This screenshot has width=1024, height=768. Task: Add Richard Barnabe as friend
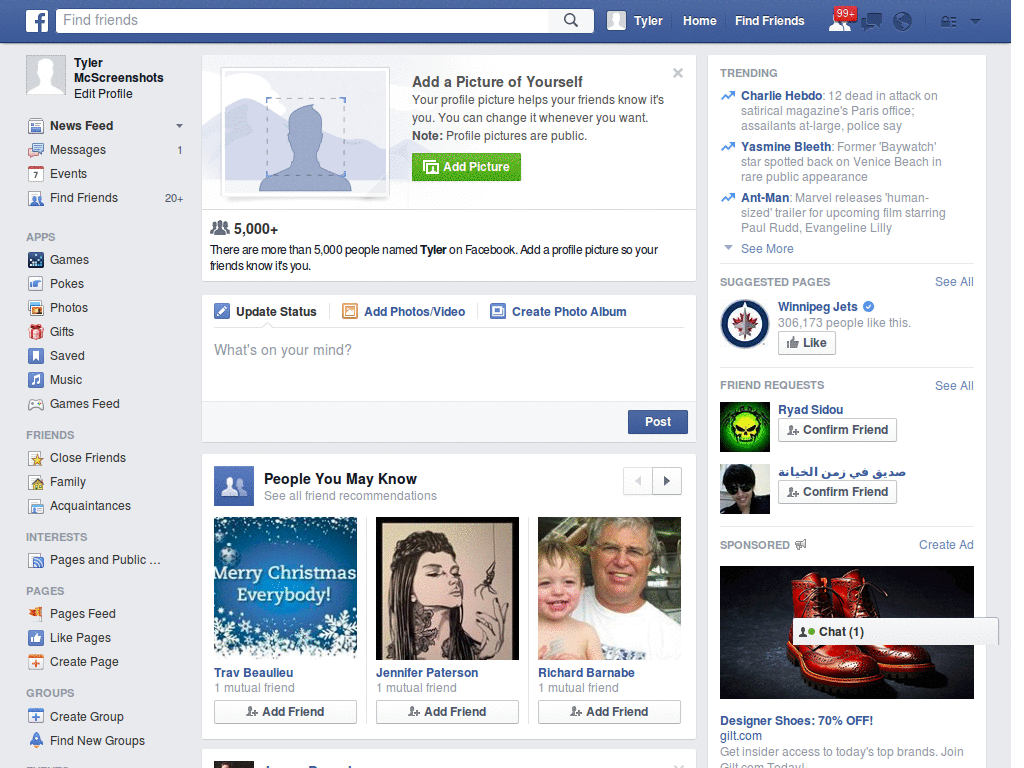click(609, 712)
